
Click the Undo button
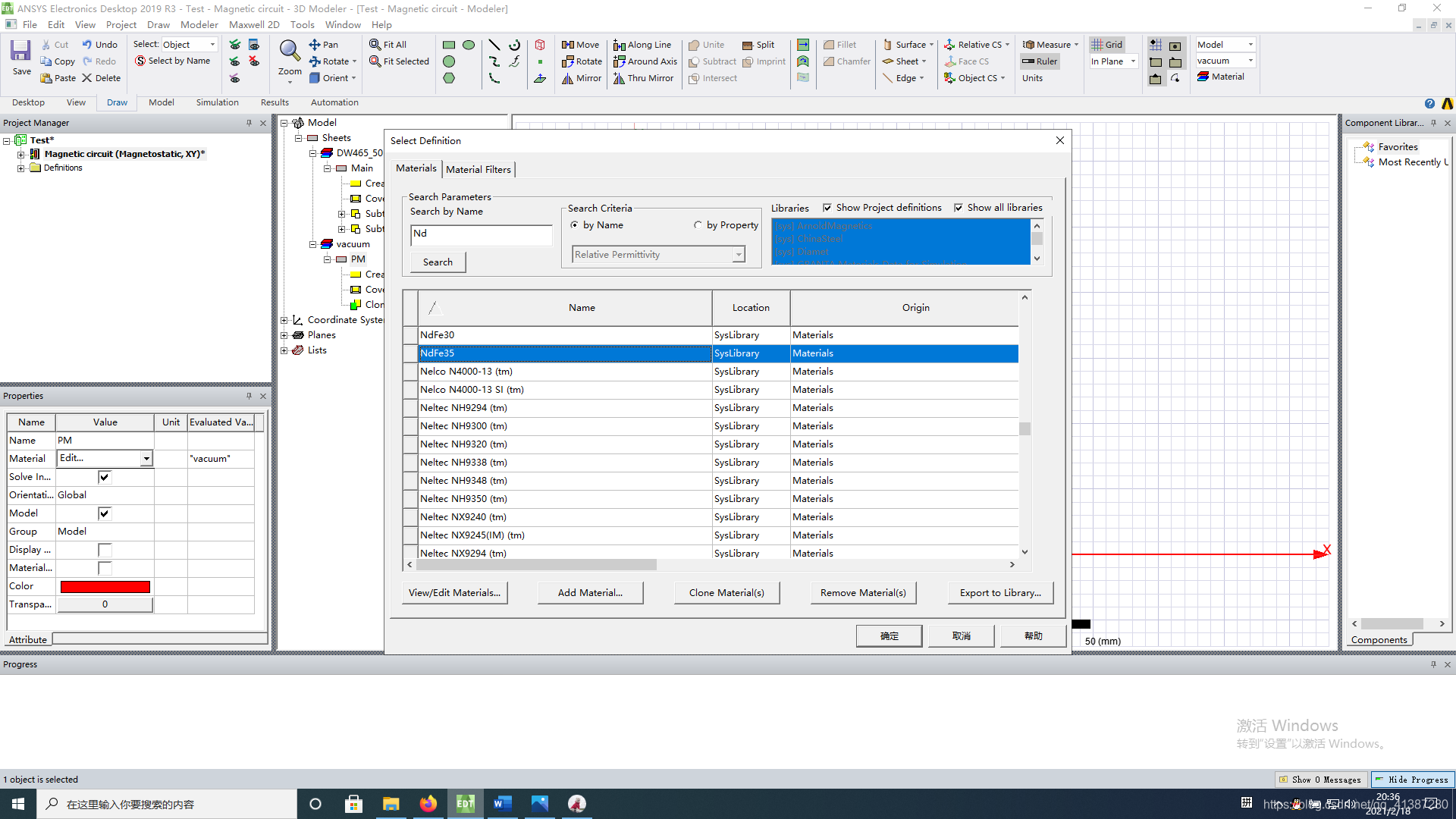coord(99,45)
